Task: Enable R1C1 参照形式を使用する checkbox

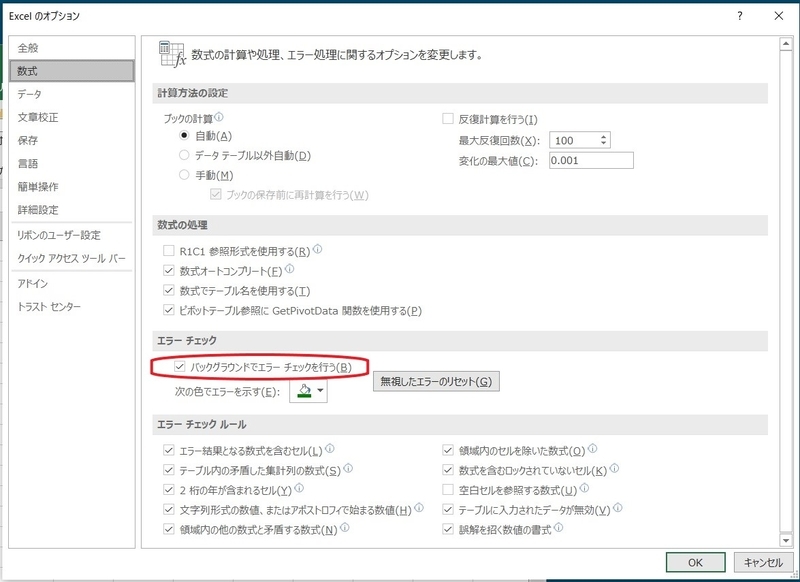Action: (169, 251)
